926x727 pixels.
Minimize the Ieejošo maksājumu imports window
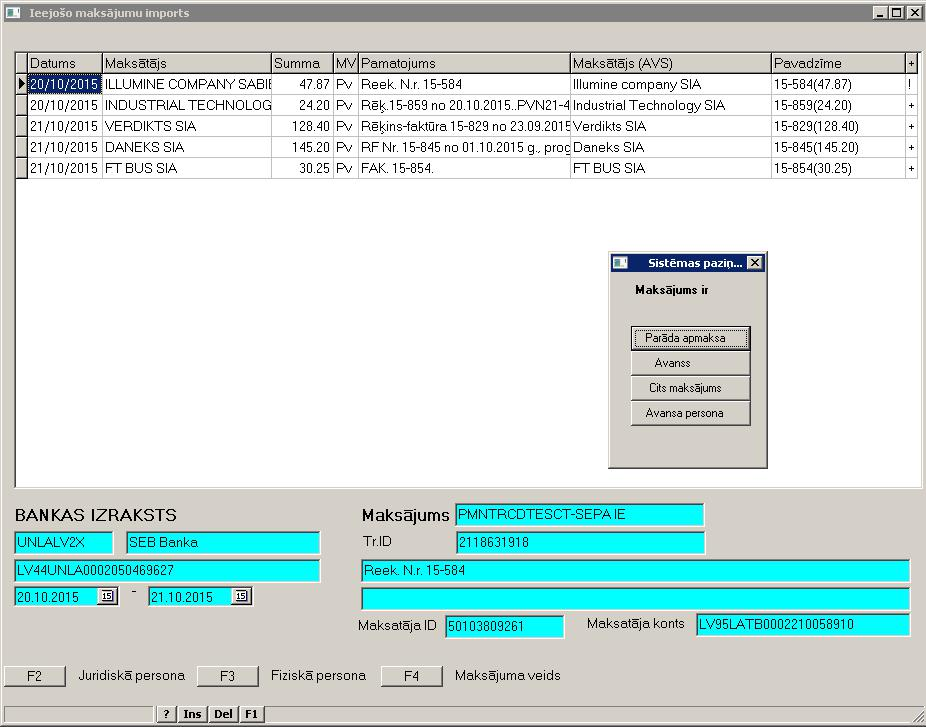click(881, 12)
